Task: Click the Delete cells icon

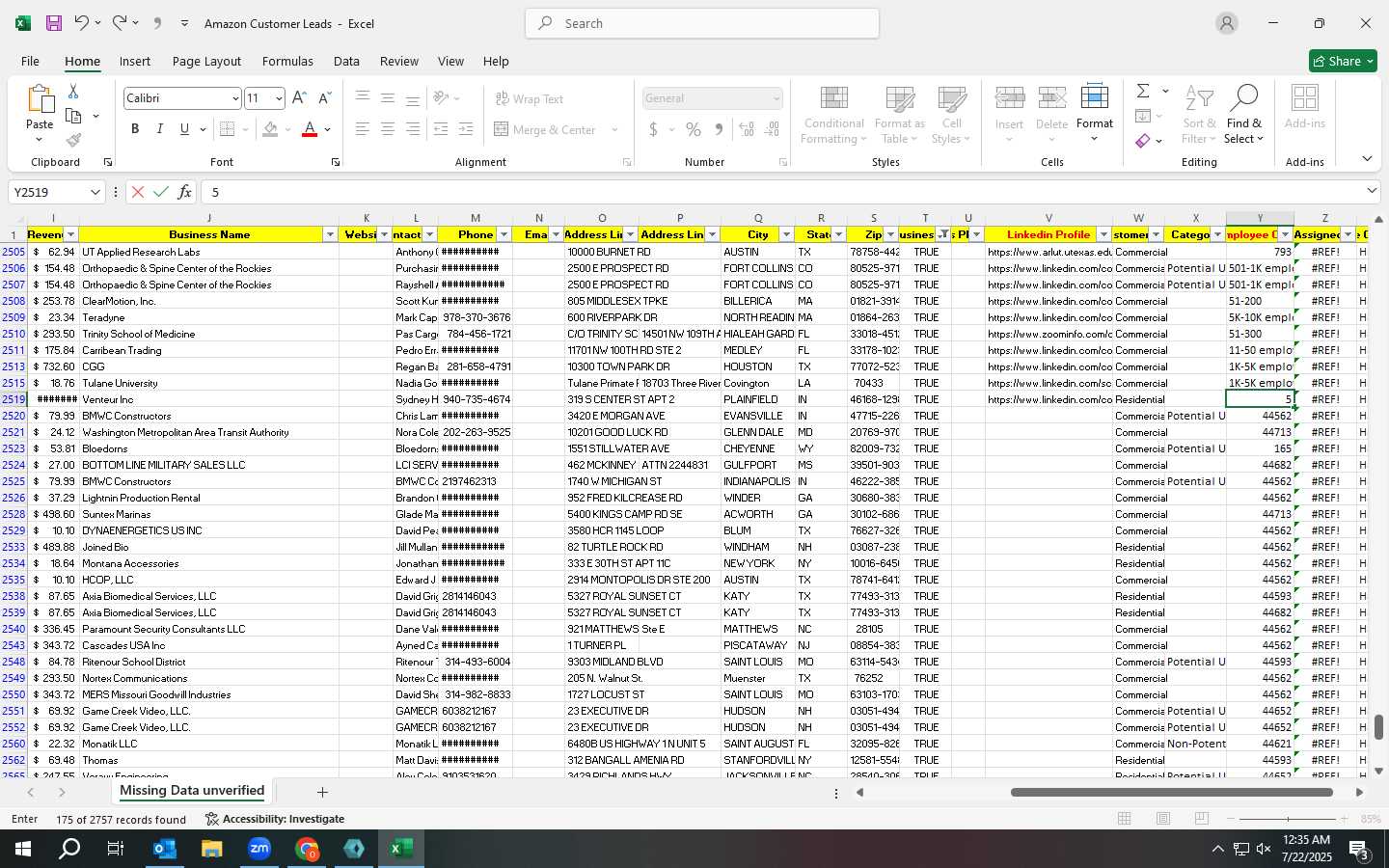Action: (1051, 99)
